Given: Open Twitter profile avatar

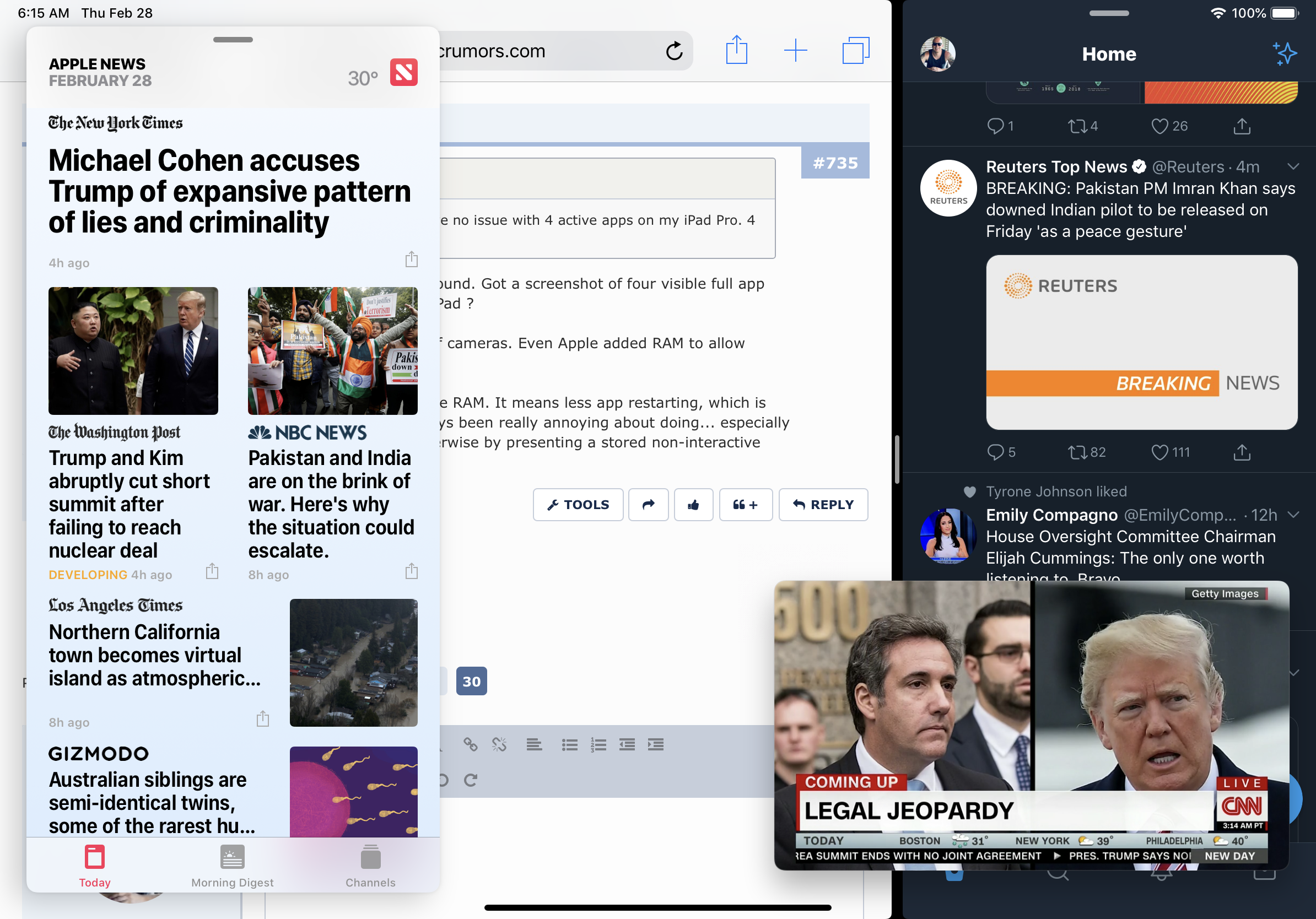Looking at the screenshot, I should tap(938, 54).
